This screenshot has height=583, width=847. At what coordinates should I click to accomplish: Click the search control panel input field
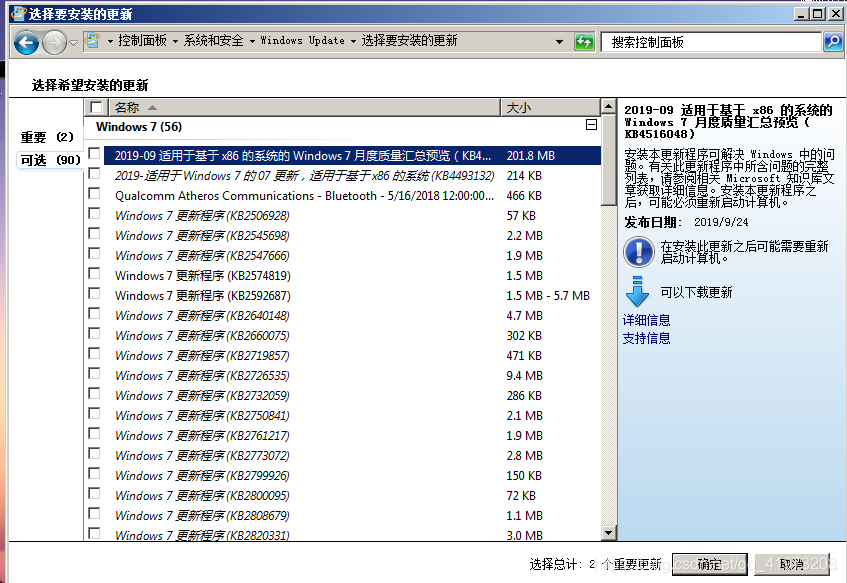point(711,42)
